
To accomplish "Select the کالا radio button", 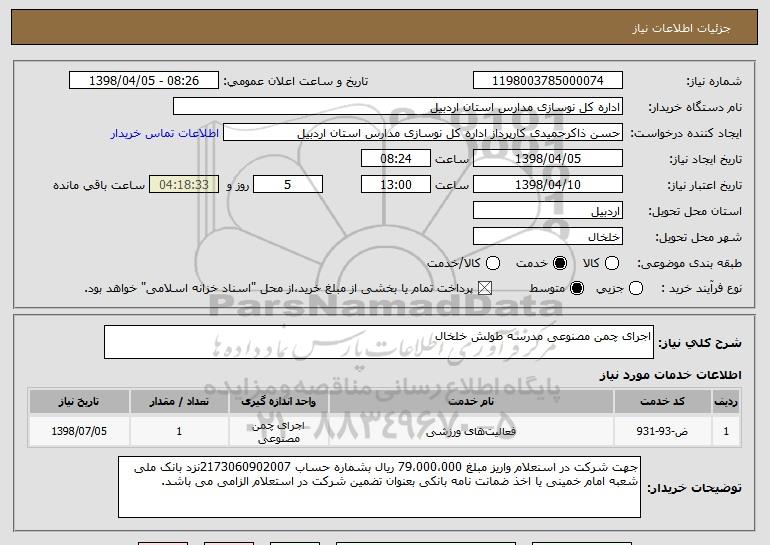I will [x=611, y=263].
